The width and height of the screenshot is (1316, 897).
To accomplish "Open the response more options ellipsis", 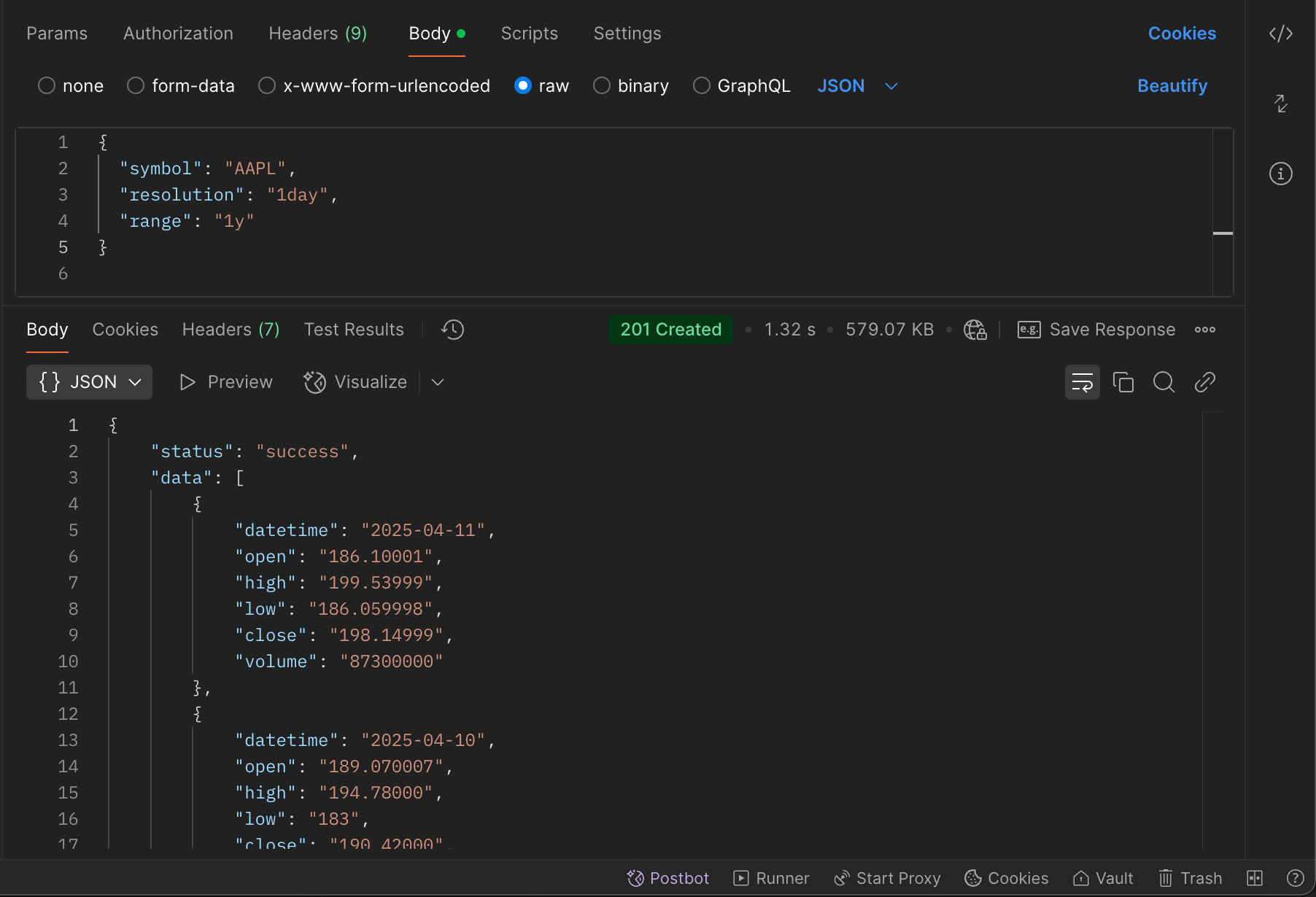I will pos(1205,330).
